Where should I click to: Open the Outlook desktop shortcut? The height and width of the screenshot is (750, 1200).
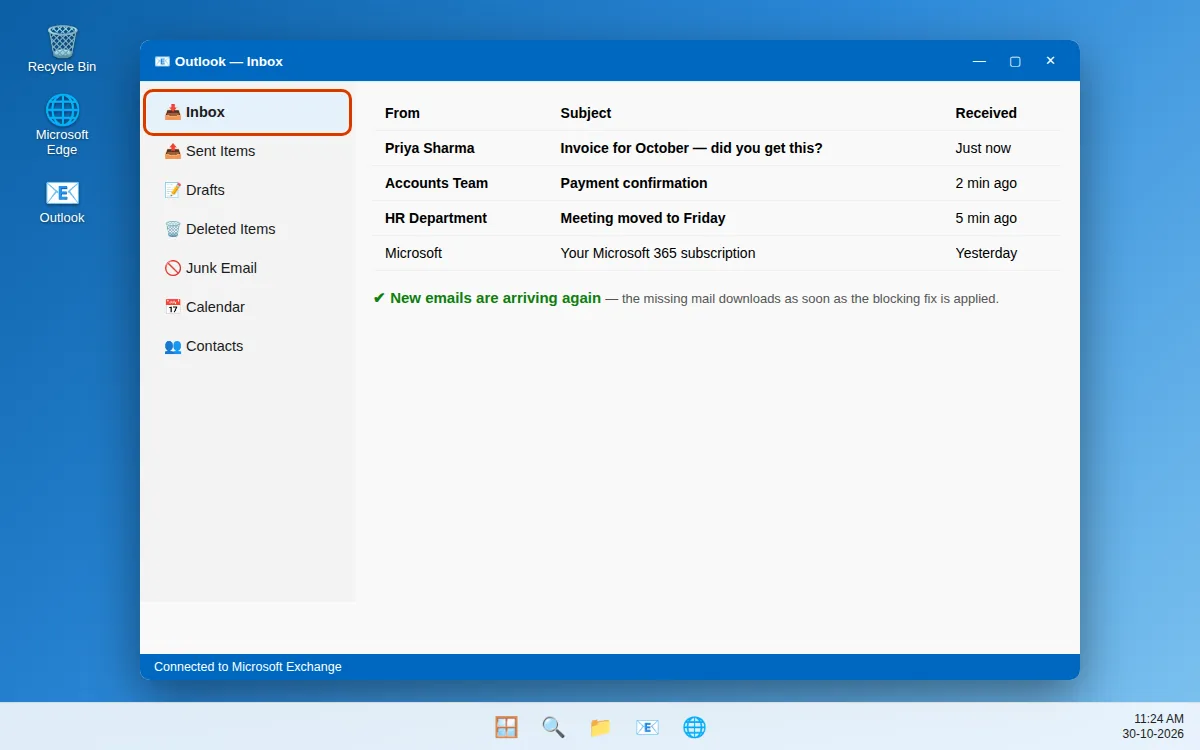tap(62, 201)
